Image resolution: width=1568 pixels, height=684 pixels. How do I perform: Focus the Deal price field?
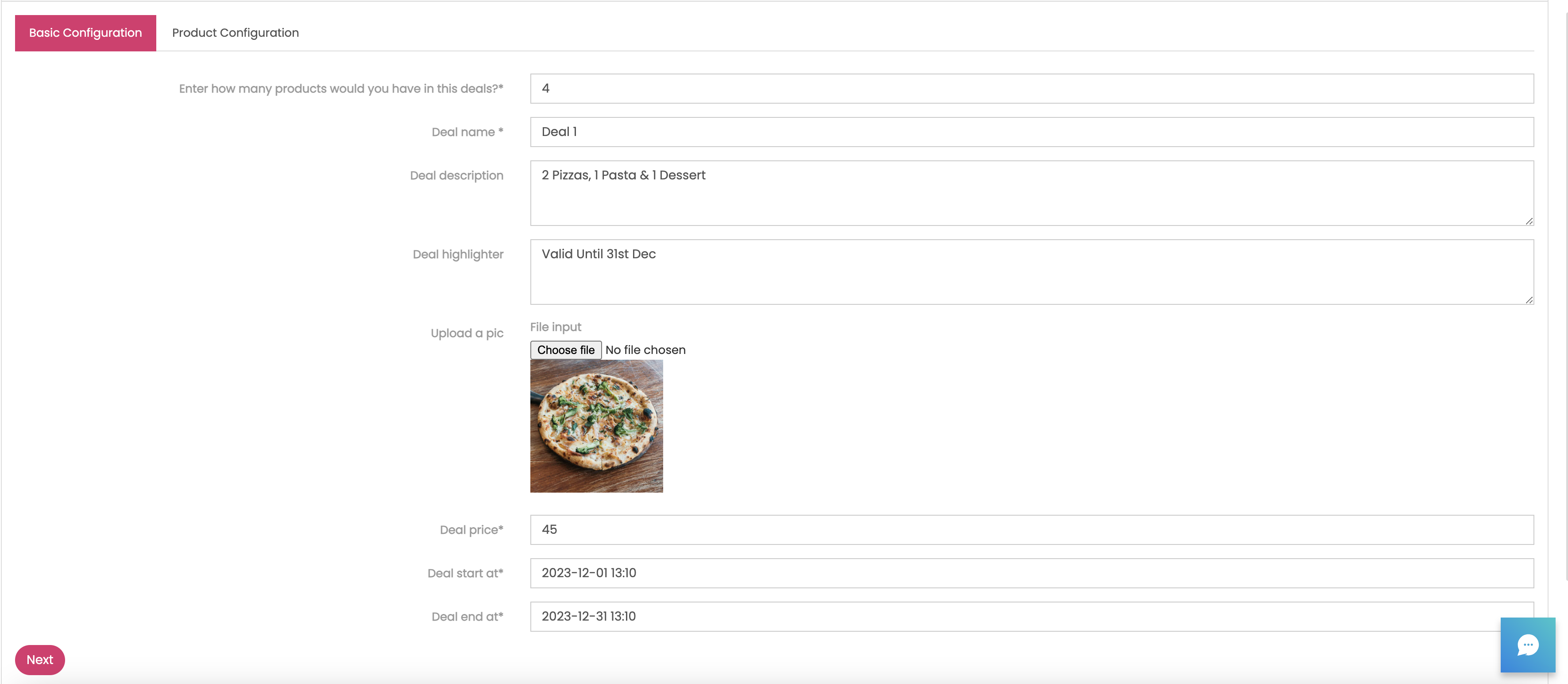click(1031, 529)
